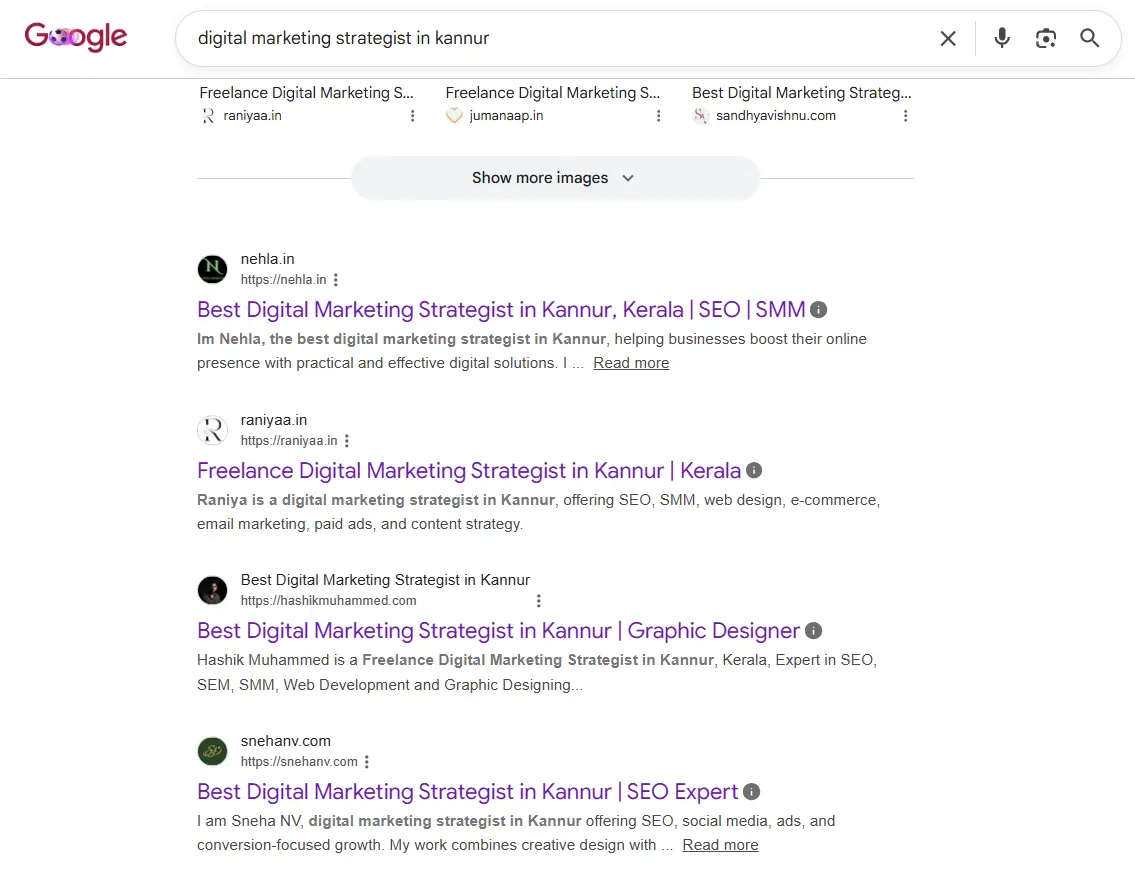Click Read more on the Sneha NV snippet
The width and height of the screenshot is (1135, 882).
click(x=720, y=845)
